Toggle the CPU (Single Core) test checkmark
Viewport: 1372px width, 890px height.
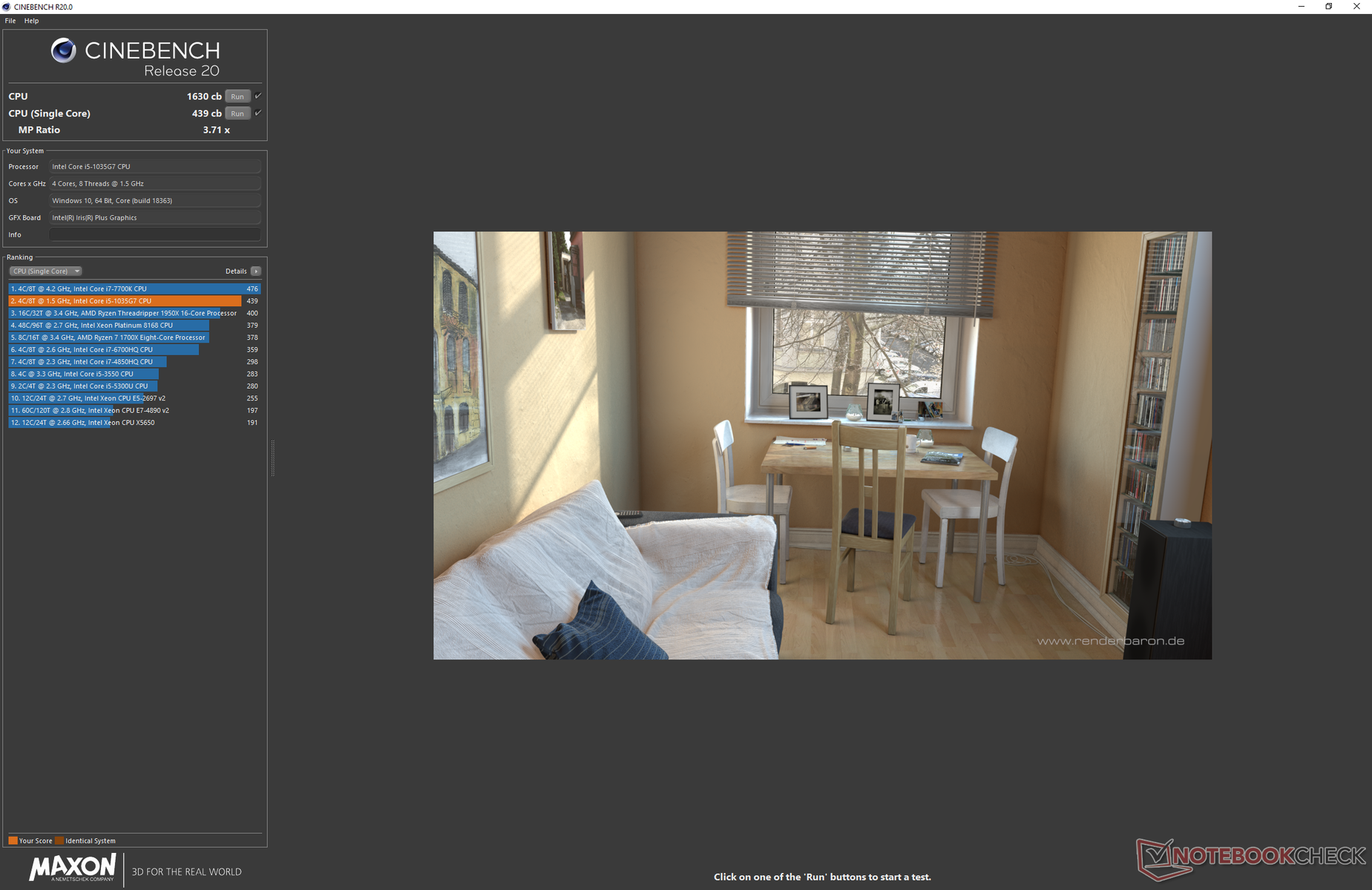[x=258, y=113]
